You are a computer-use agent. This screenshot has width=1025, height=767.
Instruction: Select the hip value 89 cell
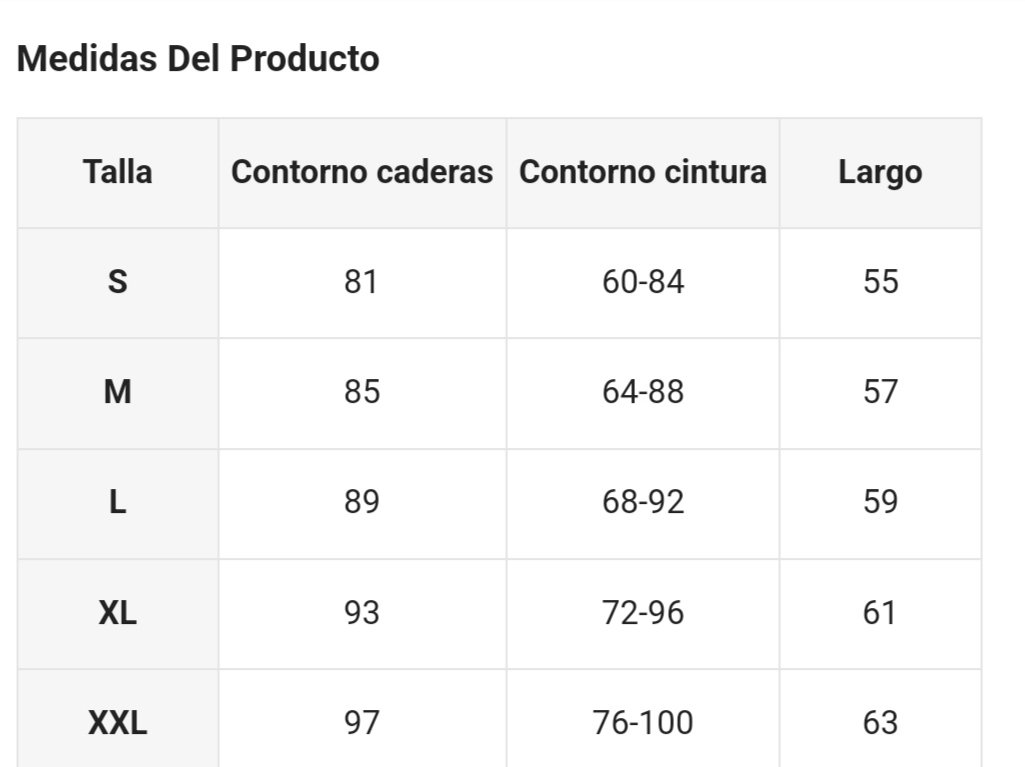click(362, 503)
